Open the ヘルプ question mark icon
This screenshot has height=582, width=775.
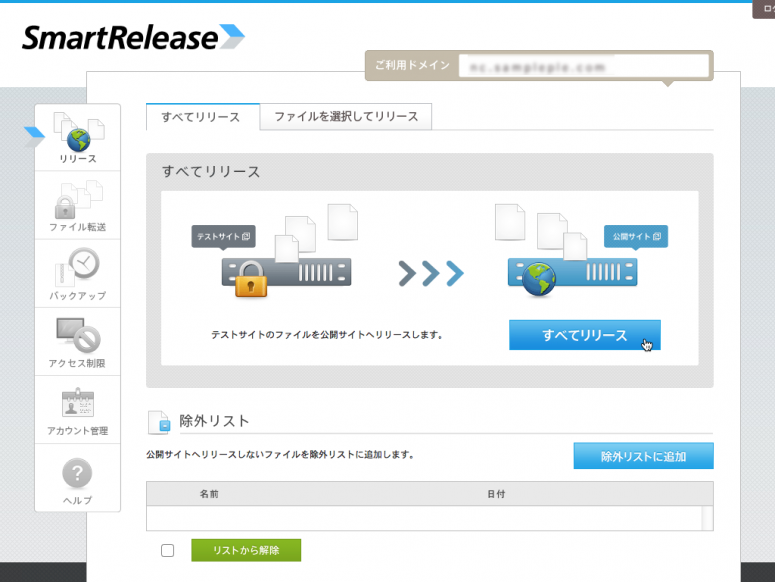(x=77, y=476)
